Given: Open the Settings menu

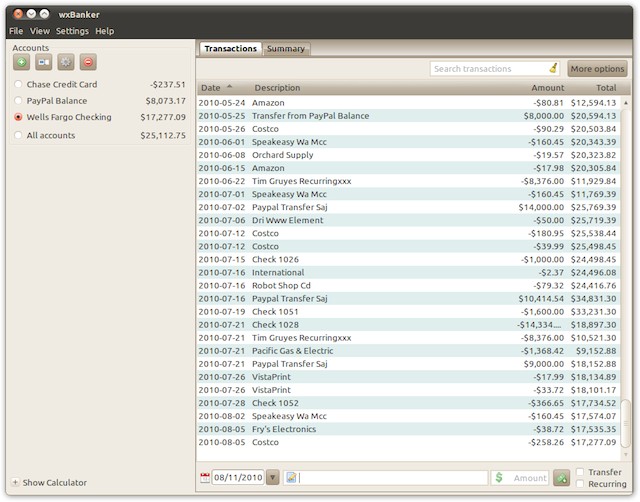Looking at the screenshot, I should point(72,31).
